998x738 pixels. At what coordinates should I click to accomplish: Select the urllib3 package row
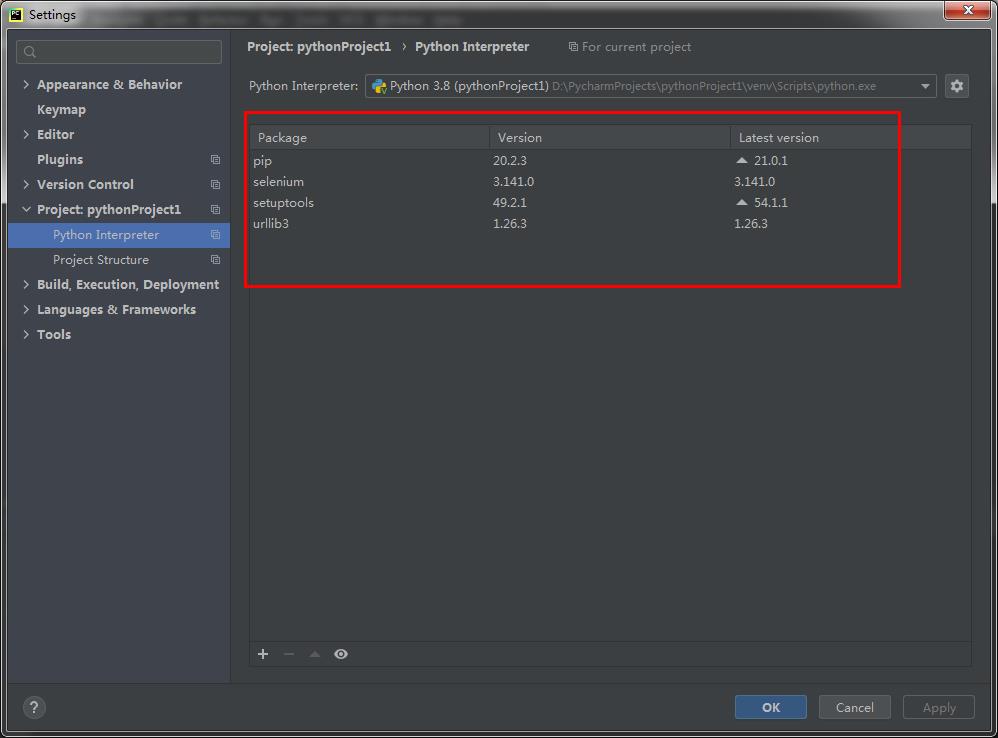(x=610, y=223)
